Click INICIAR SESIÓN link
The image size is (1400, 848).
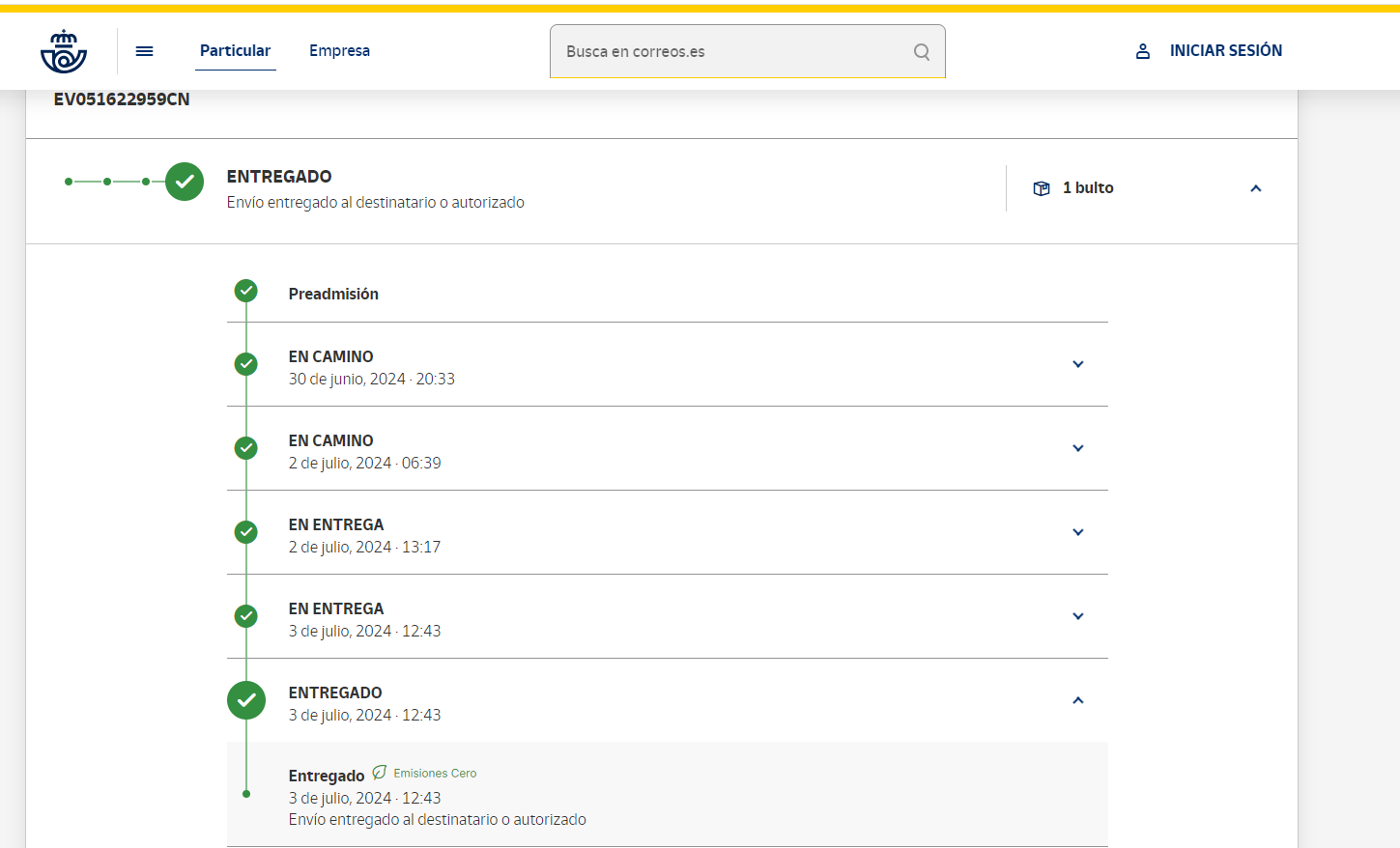click(1226, 51)
